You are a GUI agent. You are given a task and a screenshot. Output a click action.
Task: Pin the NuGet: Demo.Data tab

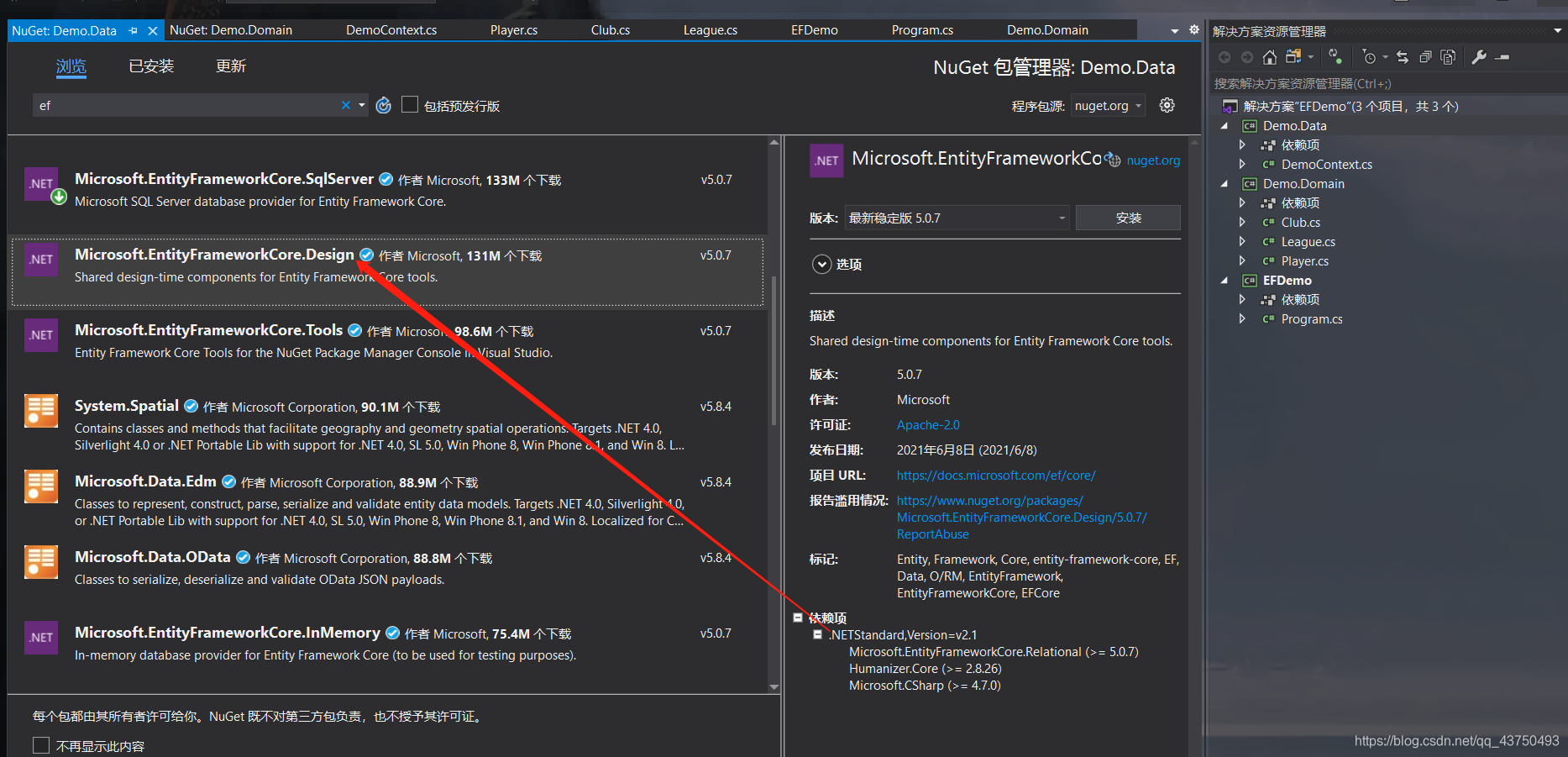[133, 30]
